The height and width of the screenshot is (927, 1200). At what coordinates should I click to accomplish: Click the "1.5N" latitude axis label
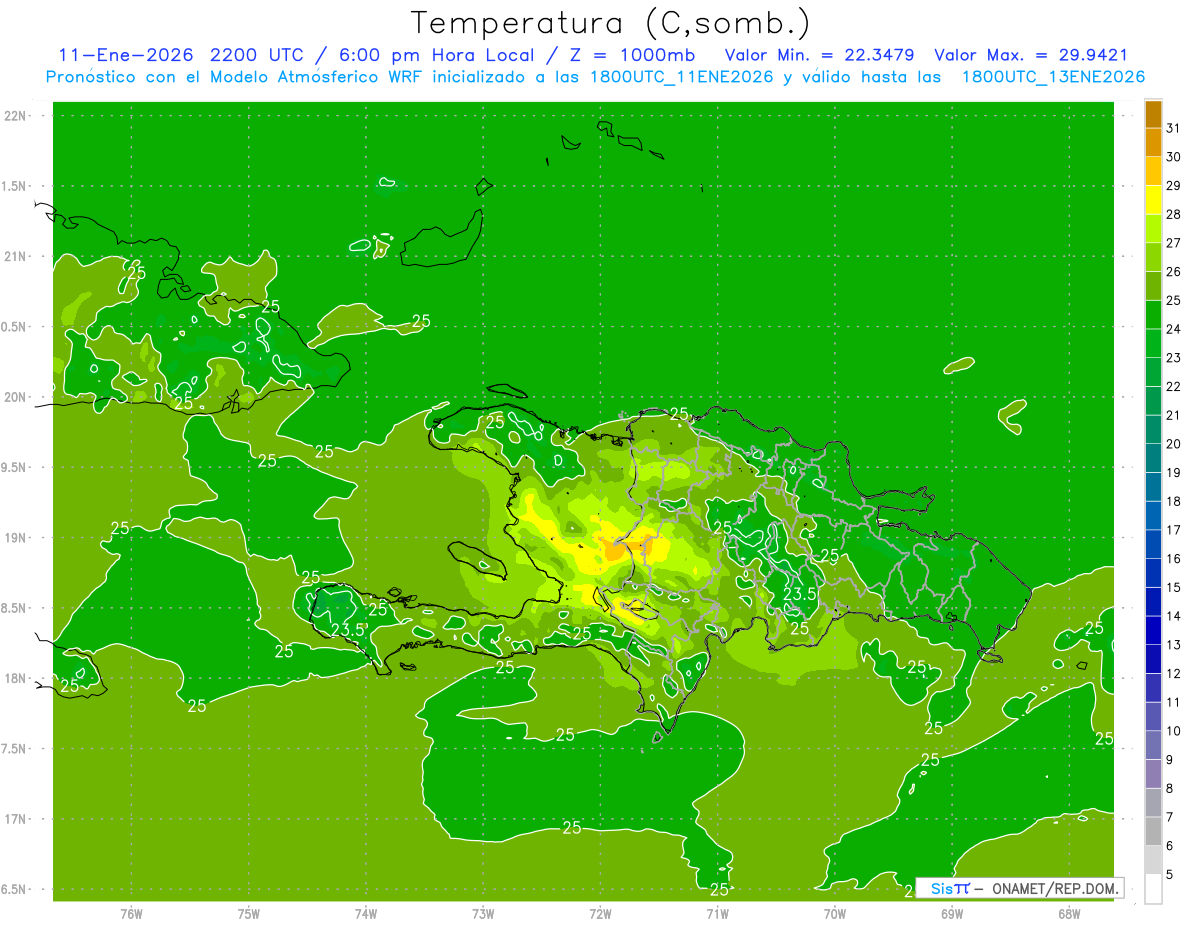pyautogui.click(x=15, y=186)
